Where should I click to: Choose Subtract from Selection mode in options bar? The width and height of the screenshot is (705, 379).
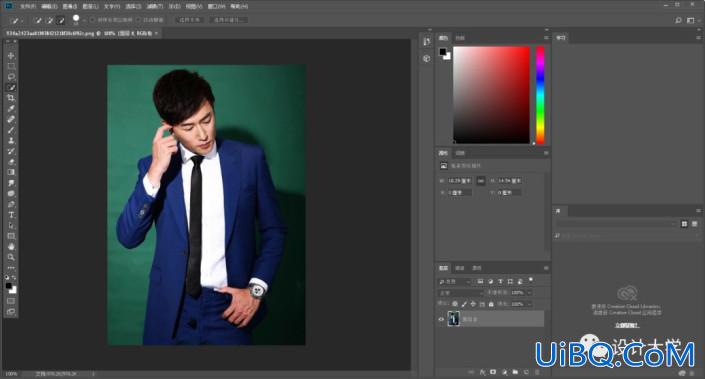click(x=60, y=20)
